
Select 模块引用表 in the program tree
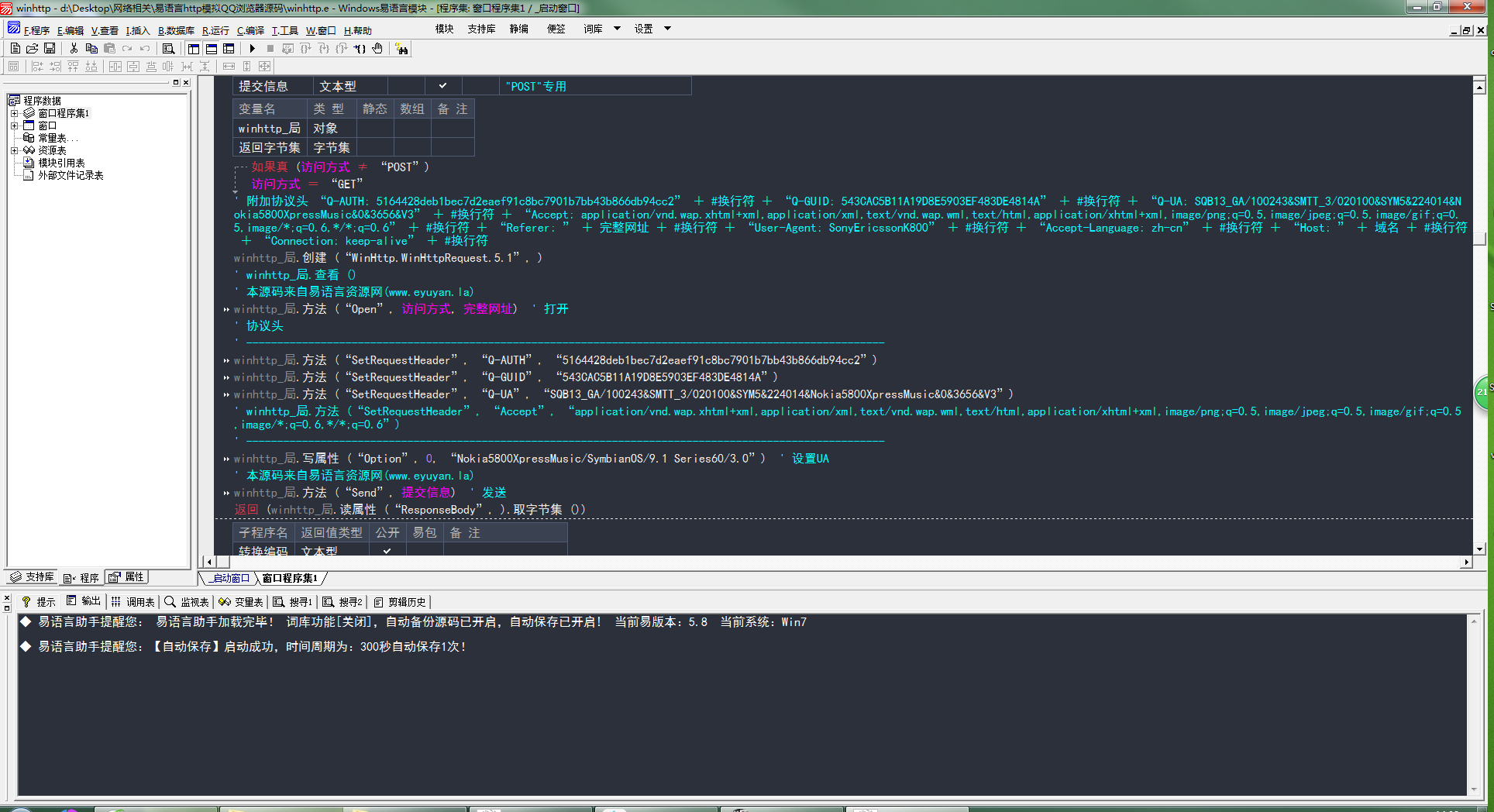pos(61,163)
